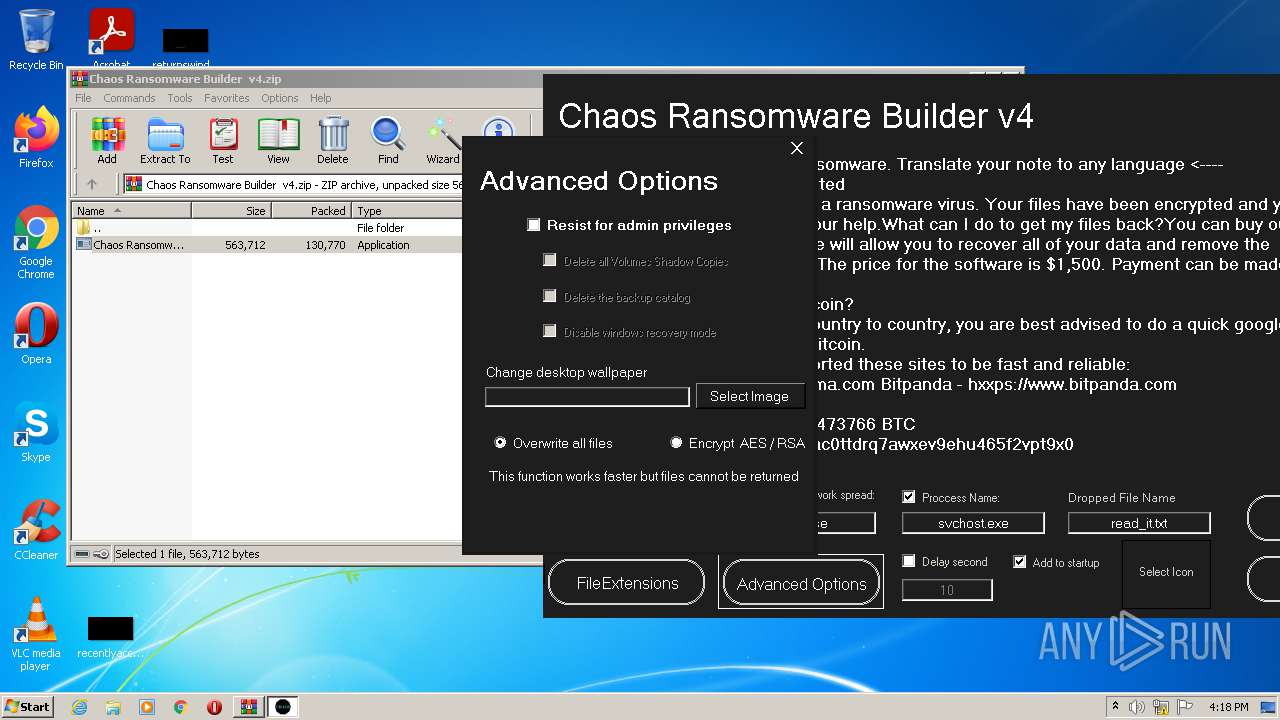Viewport: 1280px width, 720px height.
Task: Toggle Delete all Volumes Shadow Copies checkbox
Action: coord(549,260)
